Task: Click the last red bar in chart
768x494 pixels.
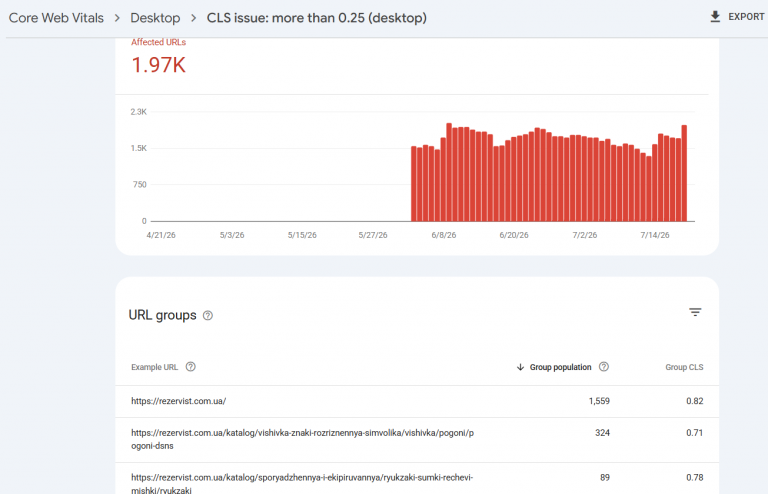Action: point(684,173)
